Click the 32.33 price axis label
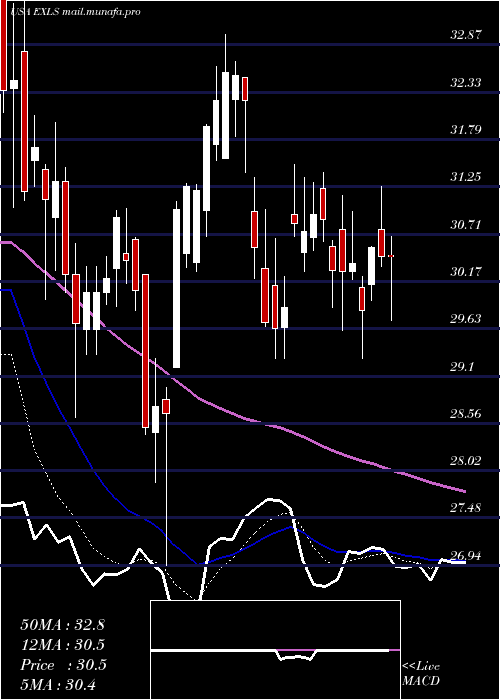This screenshot has width=500, height=700. tap(466, 83)
